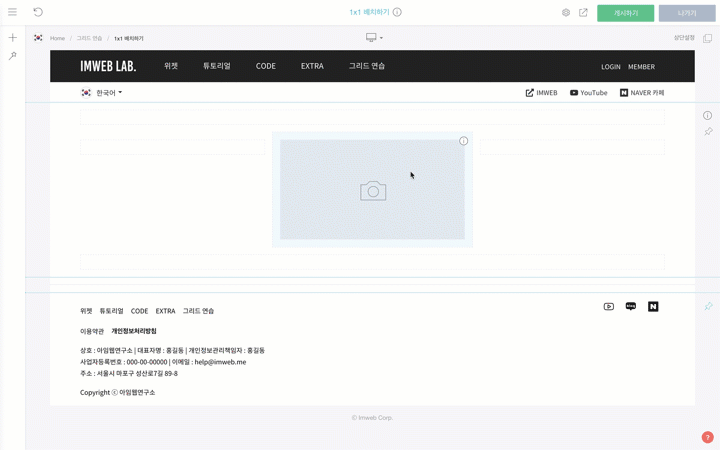The height and width of the screenshot is (450, 720).
Task: Open the red help question mark button
Action: 708,438
